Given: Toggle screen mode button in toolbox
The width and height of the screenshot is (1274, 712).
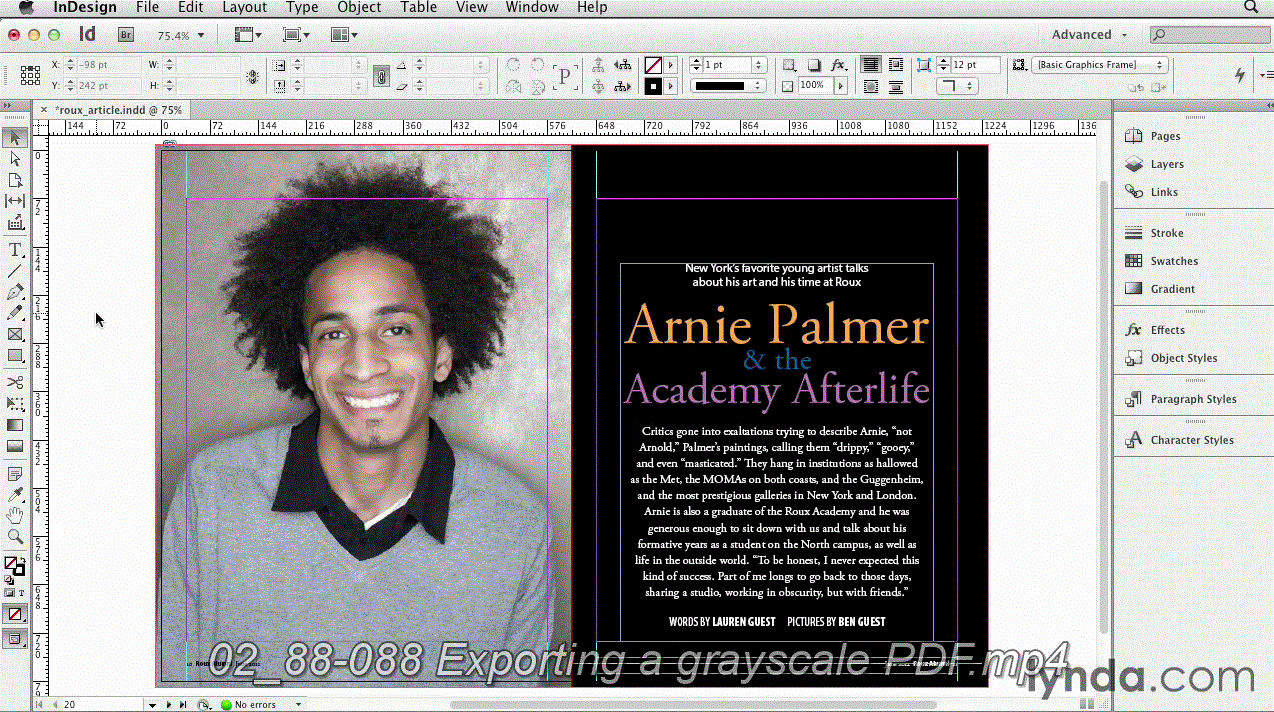Looking at the screenshot, I should point(15,638).
